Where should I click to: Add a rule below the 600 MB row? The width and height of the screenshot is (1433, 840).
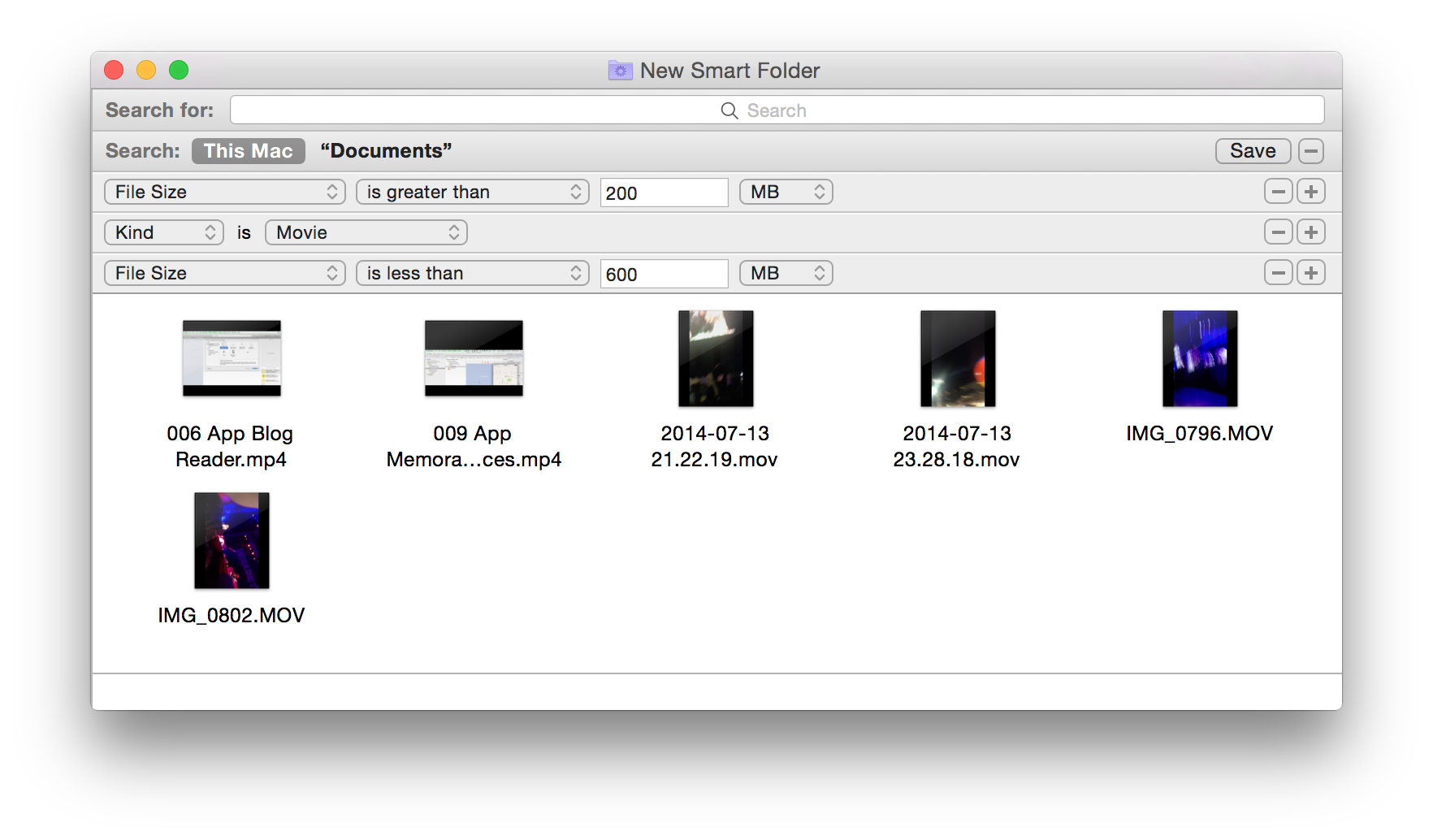pos(1310,273)
